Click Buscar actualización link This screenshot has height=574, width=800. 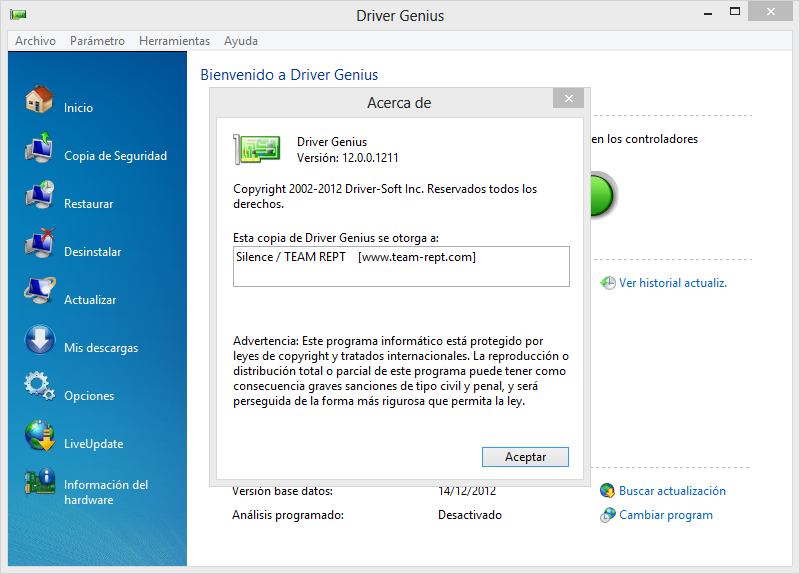(x=672, y=491)
